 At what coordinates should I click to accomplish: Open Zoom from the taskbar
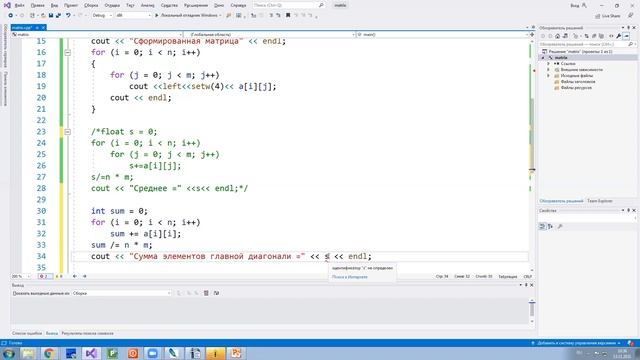tap(153, 353)
